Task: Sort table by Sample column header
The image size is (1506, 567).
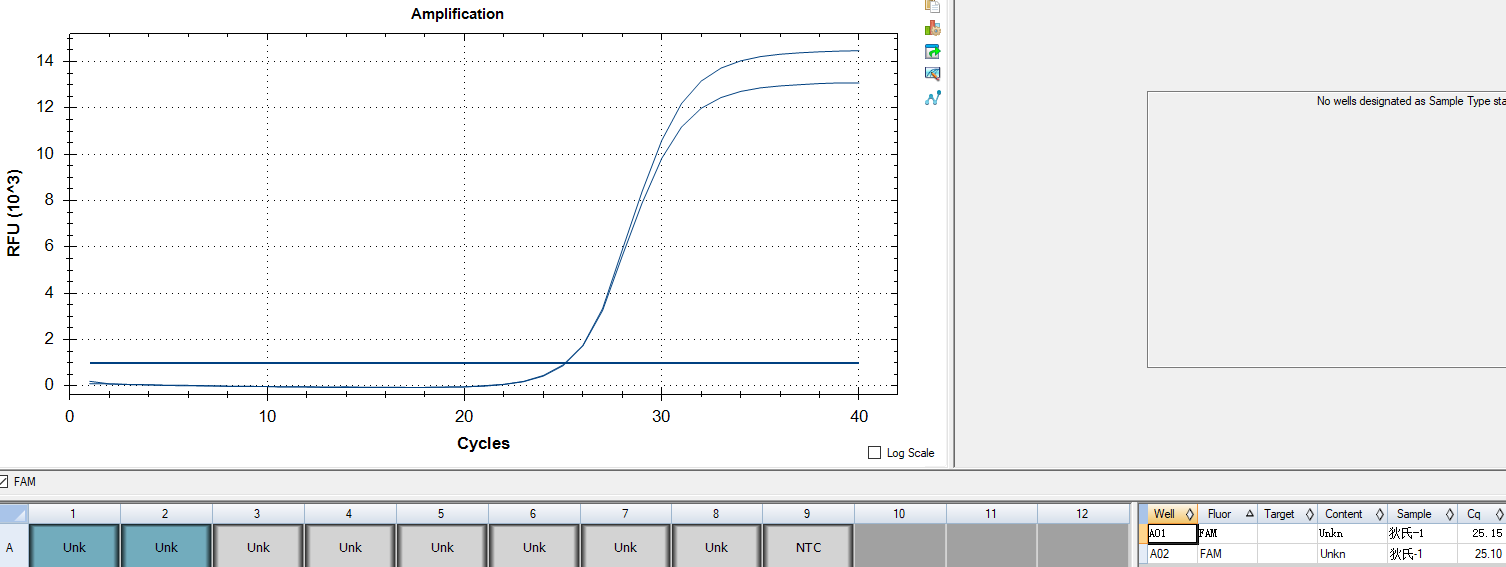Action: pos(1422,514)
